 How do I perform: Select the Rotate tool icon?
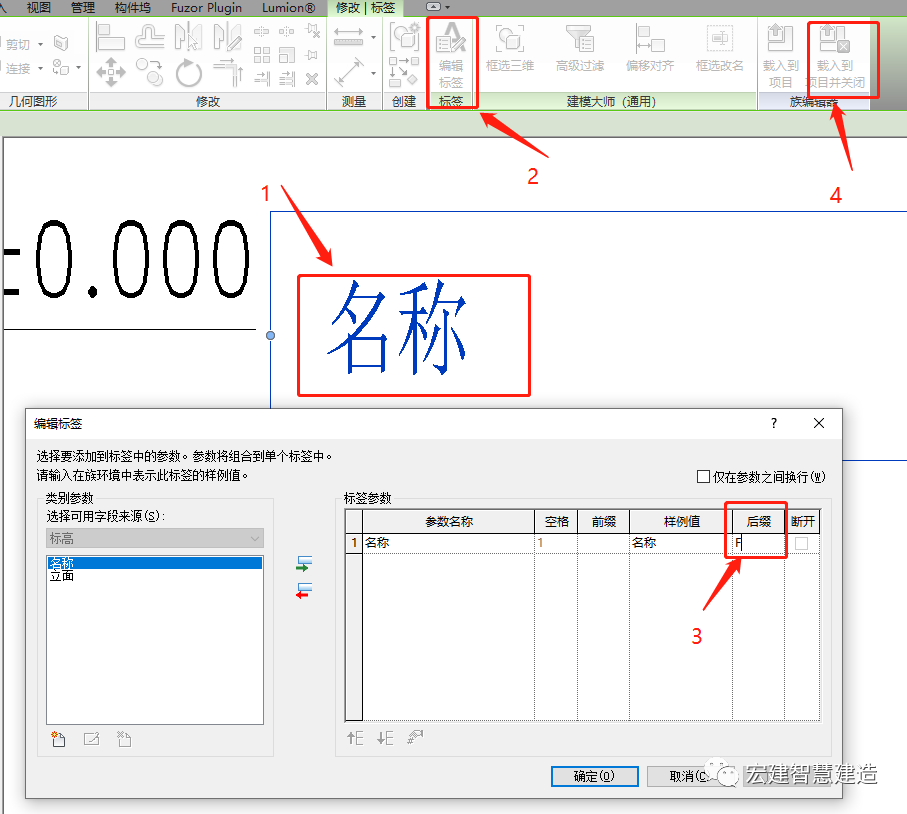189,73
